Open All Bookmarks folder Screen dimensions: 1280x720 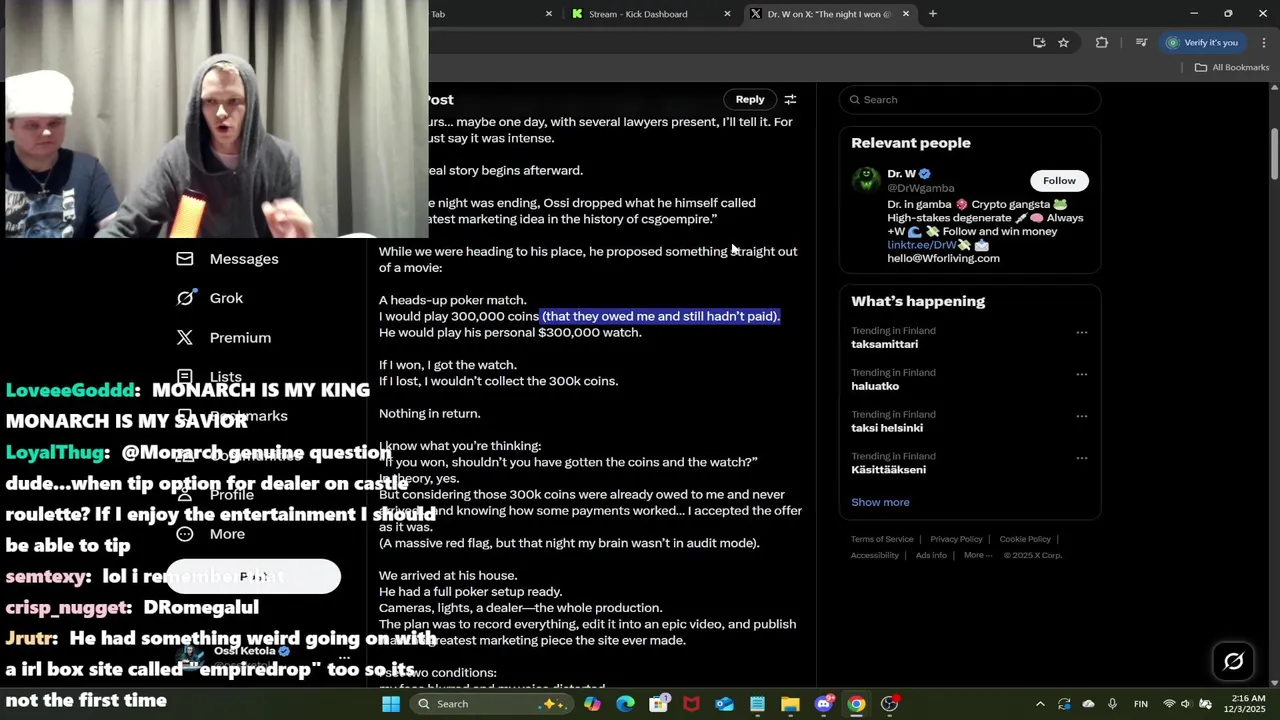pos(1232,67)
